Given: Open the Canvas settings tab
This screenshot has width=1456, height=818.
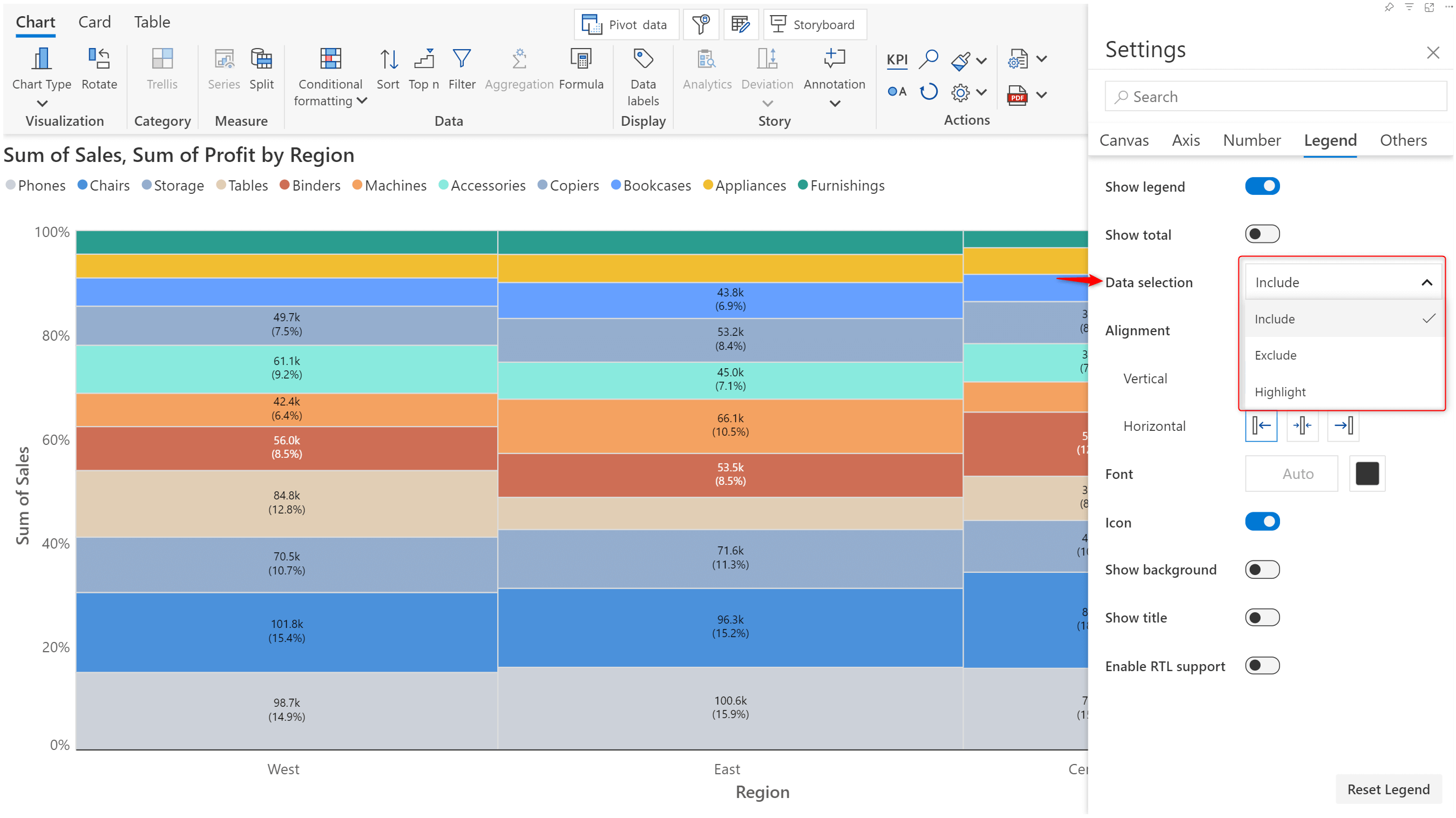Looking at the screenshot, I should pyautogui.click(x=1123, y=140).
